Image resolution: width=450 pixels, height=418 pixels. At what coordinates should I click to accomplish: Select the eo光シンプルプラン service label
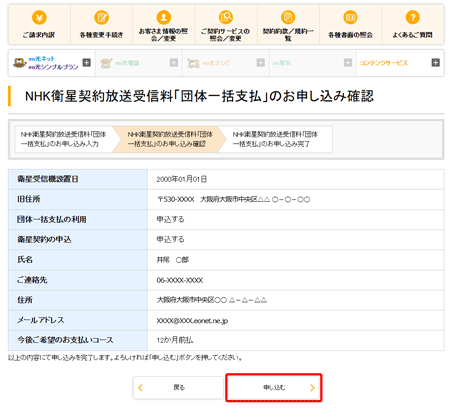pos(53,67)
